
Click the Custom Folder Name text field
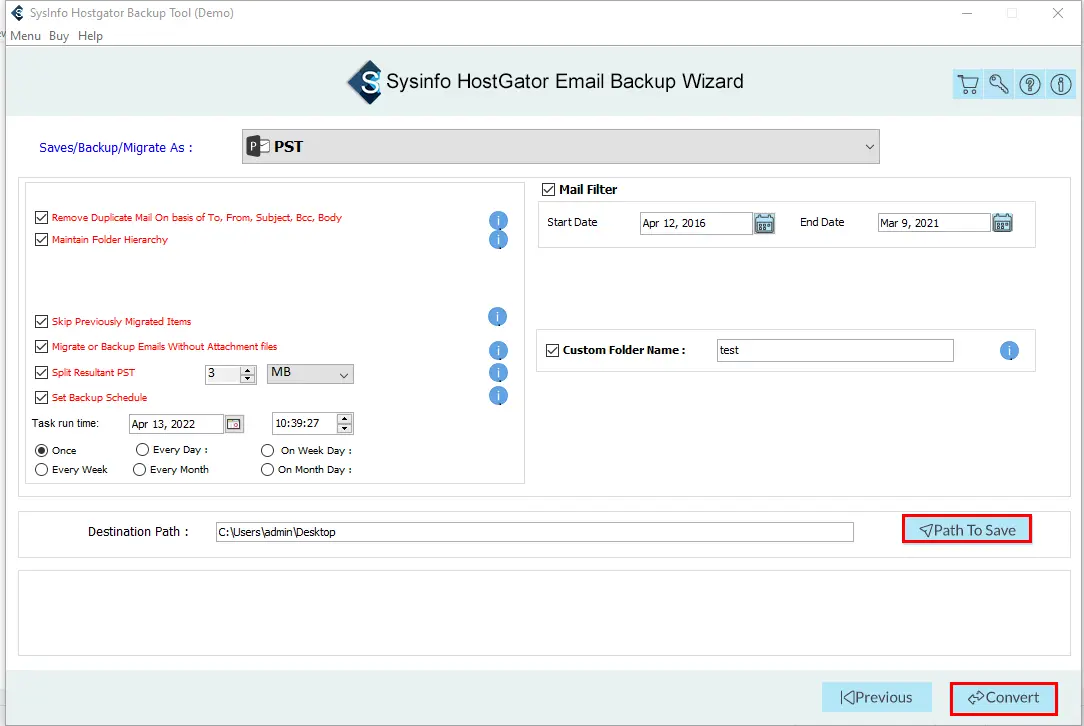835,351
